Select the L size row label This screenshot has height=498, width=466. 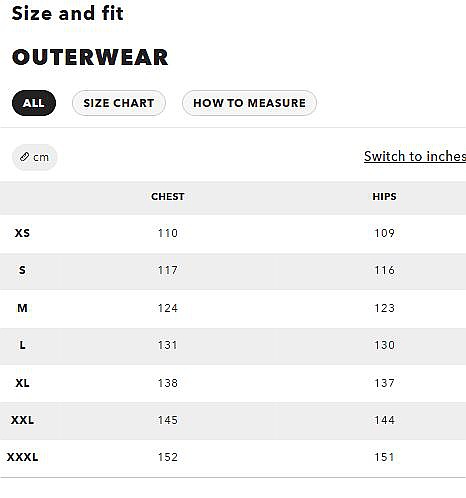click(22, 345)
